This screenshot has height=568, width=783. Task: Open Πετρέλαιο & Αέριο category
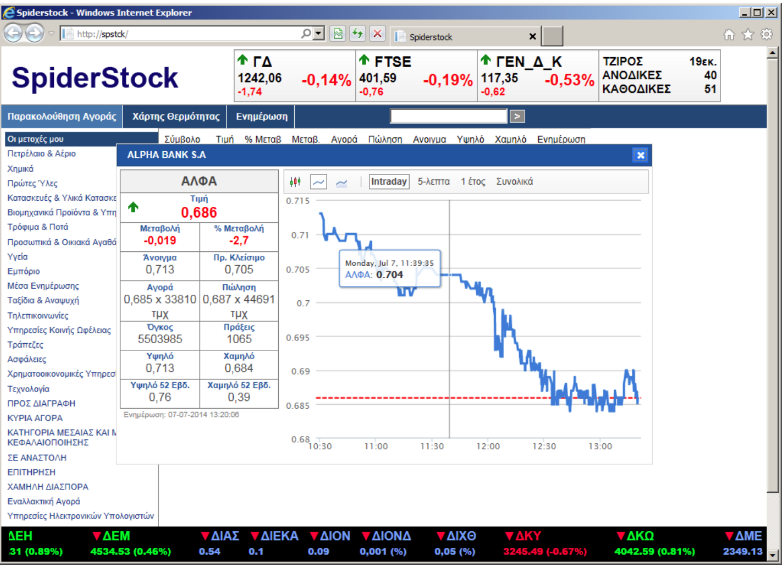[x=41, y=154]
